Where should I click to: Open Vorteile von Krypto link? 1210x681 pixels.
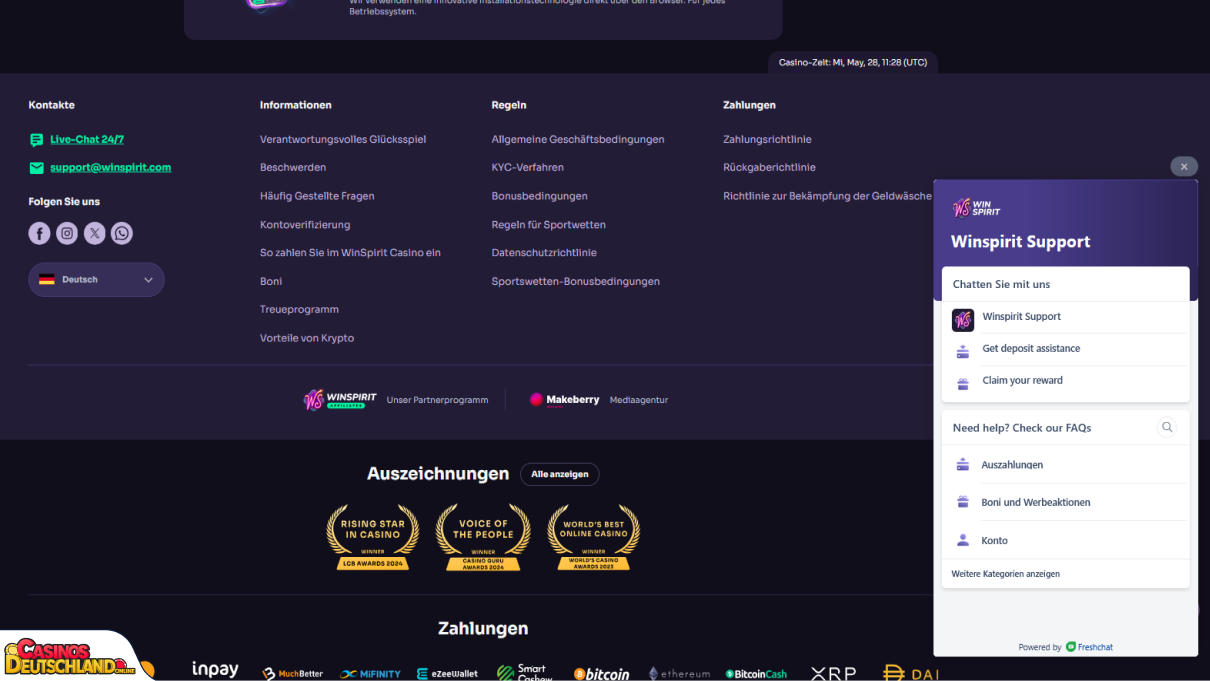click(307, 338)
